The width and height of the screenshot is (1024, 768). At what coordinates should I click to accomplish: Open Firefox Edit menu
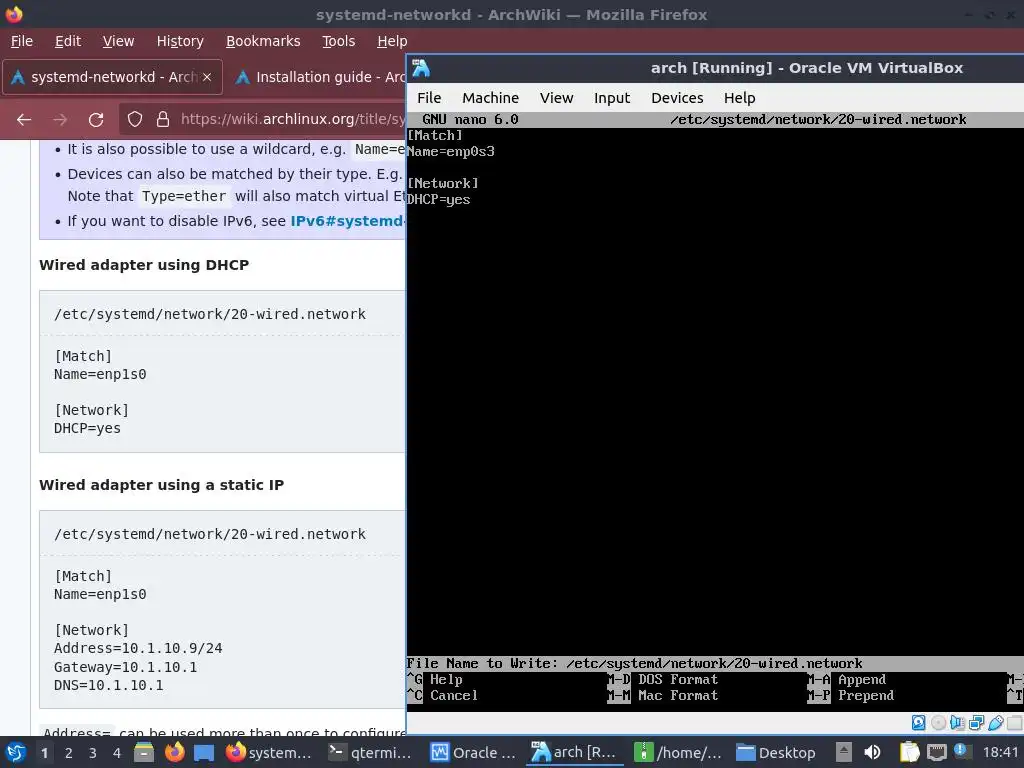pos(68,41)
